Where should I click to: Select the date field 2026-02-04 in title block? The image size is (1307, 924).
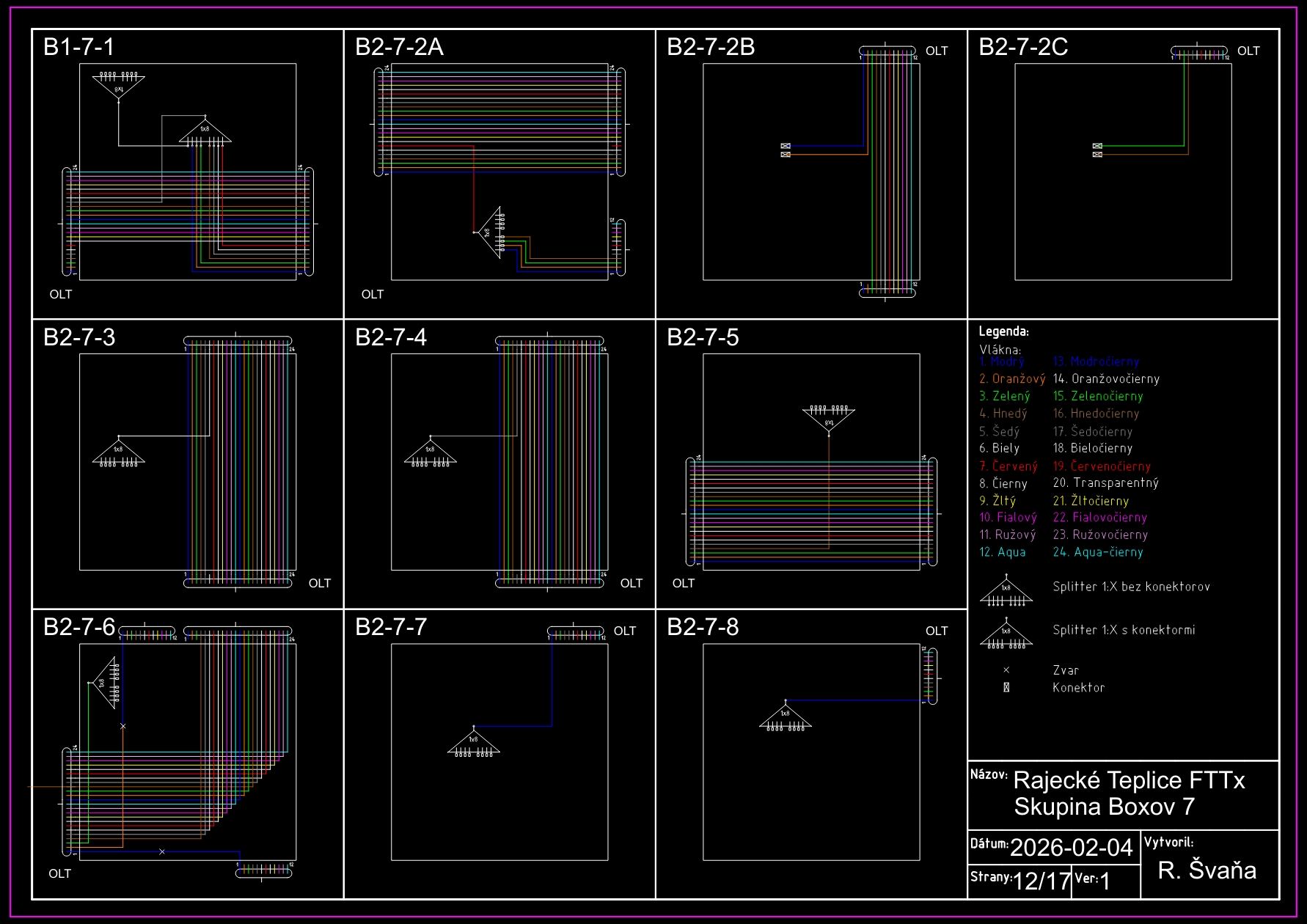[1071, 848]
